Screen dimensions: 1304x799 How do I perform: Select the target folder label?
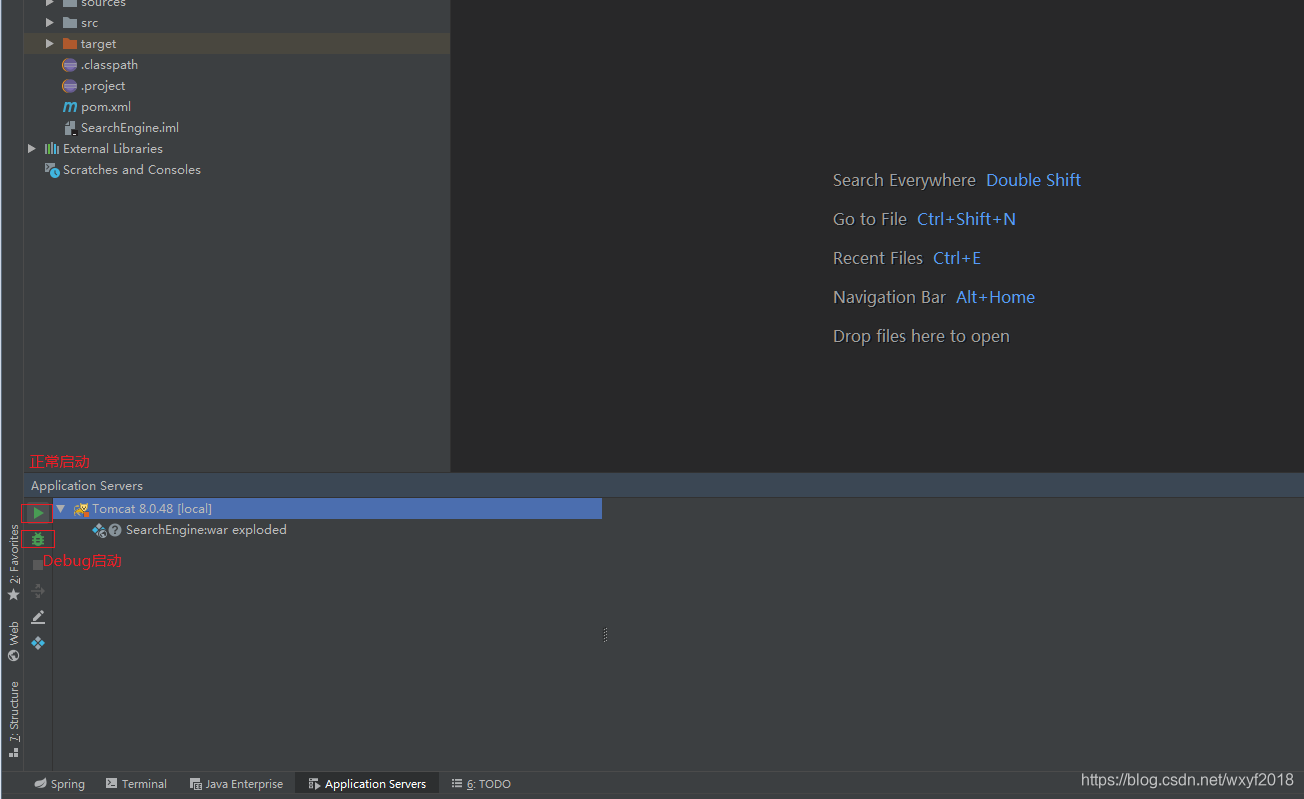tap(98, 44)
